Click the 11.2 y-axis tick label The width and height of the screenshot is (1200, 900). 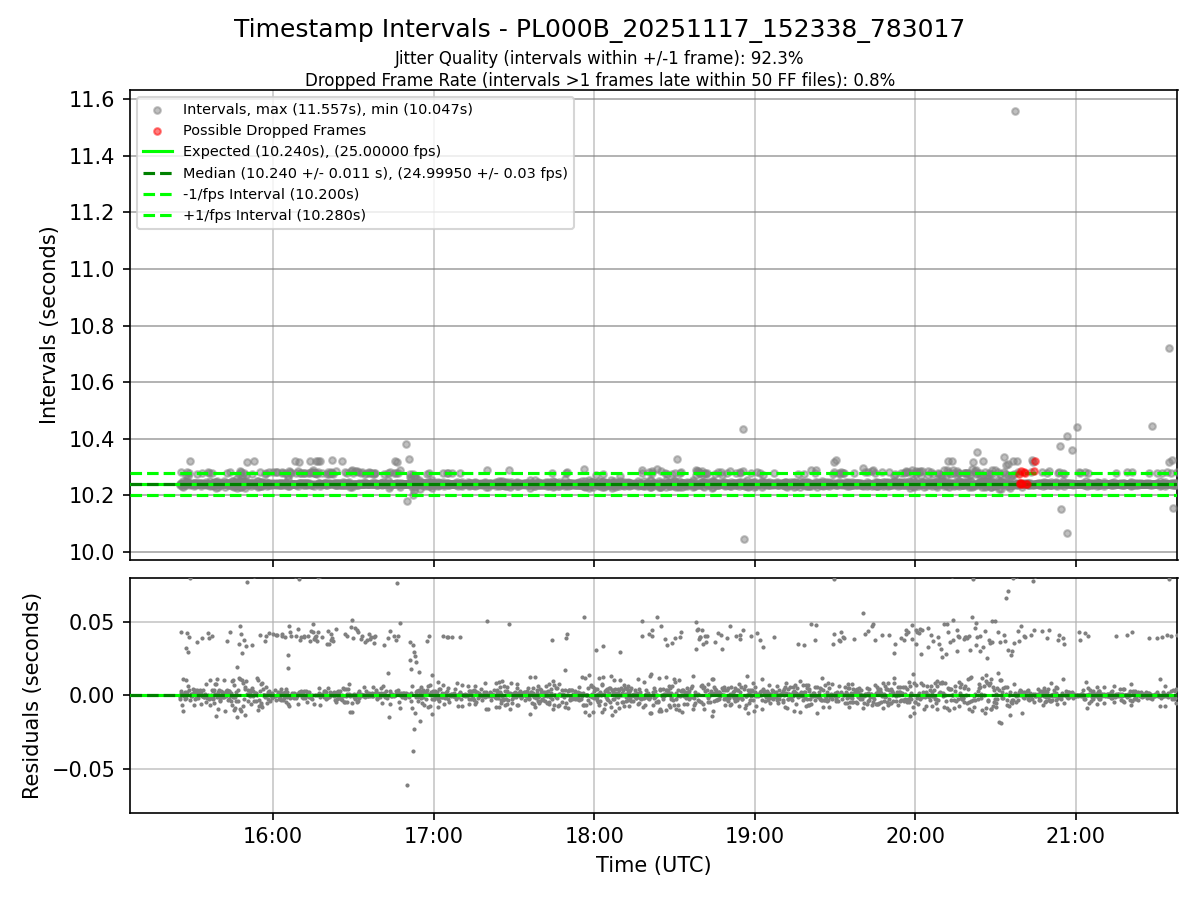(x=94, y=213)
